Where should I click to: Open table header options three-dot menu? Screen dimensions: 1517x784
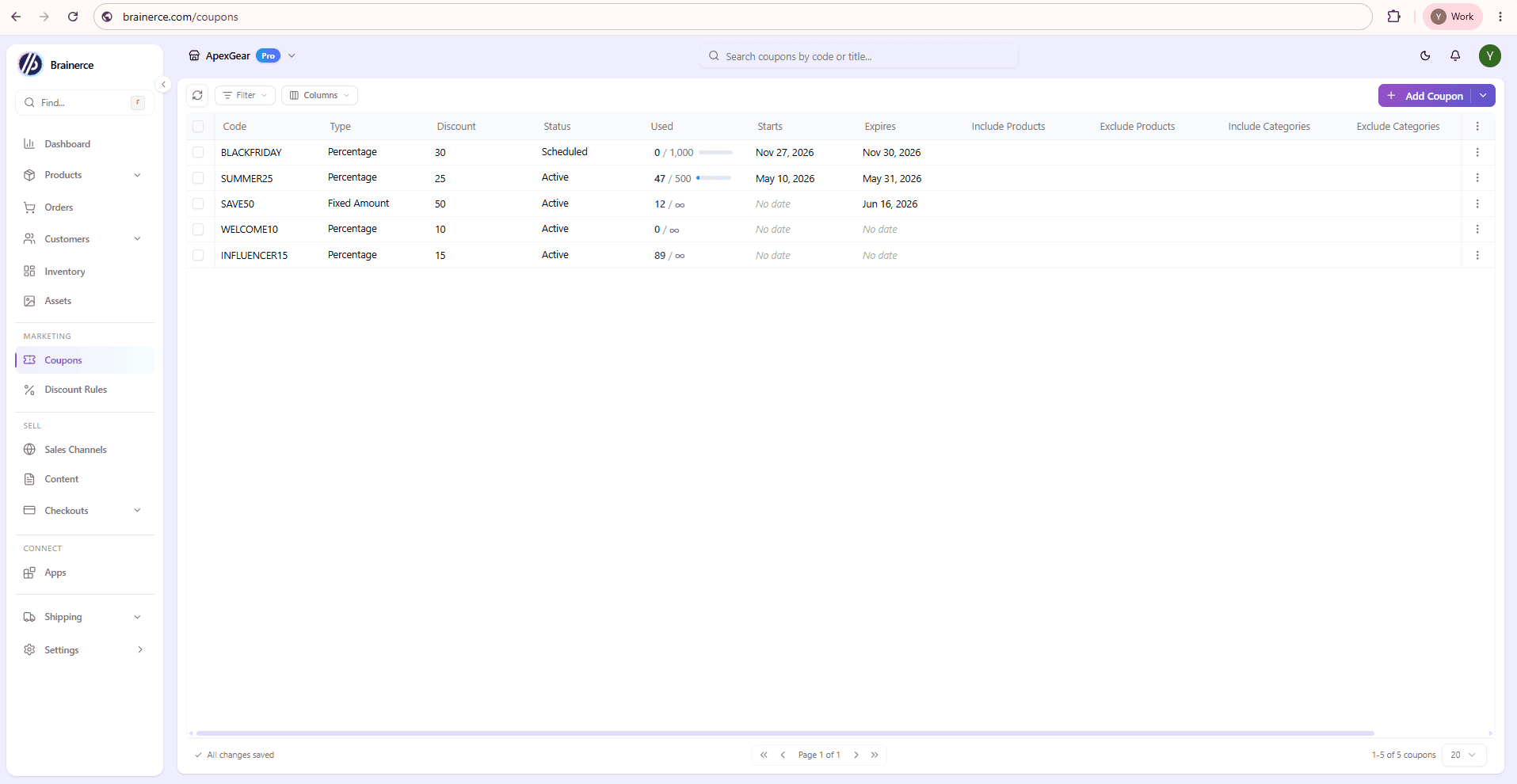1477,126
